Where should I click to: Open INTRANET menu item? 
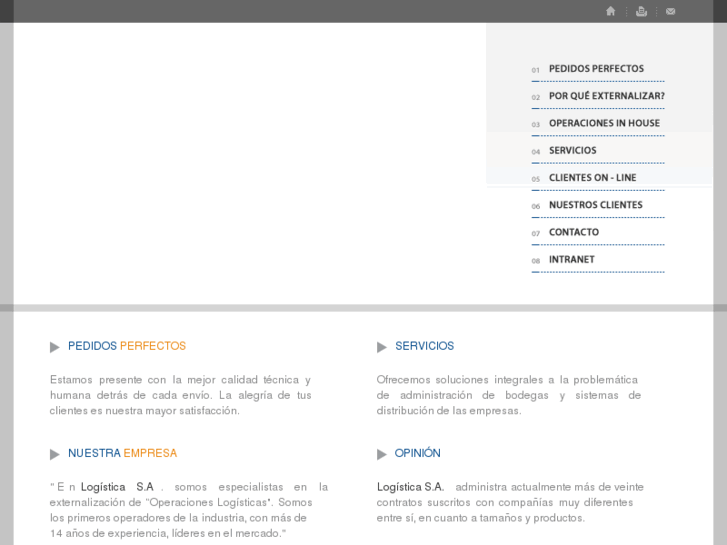pos(572,260)
